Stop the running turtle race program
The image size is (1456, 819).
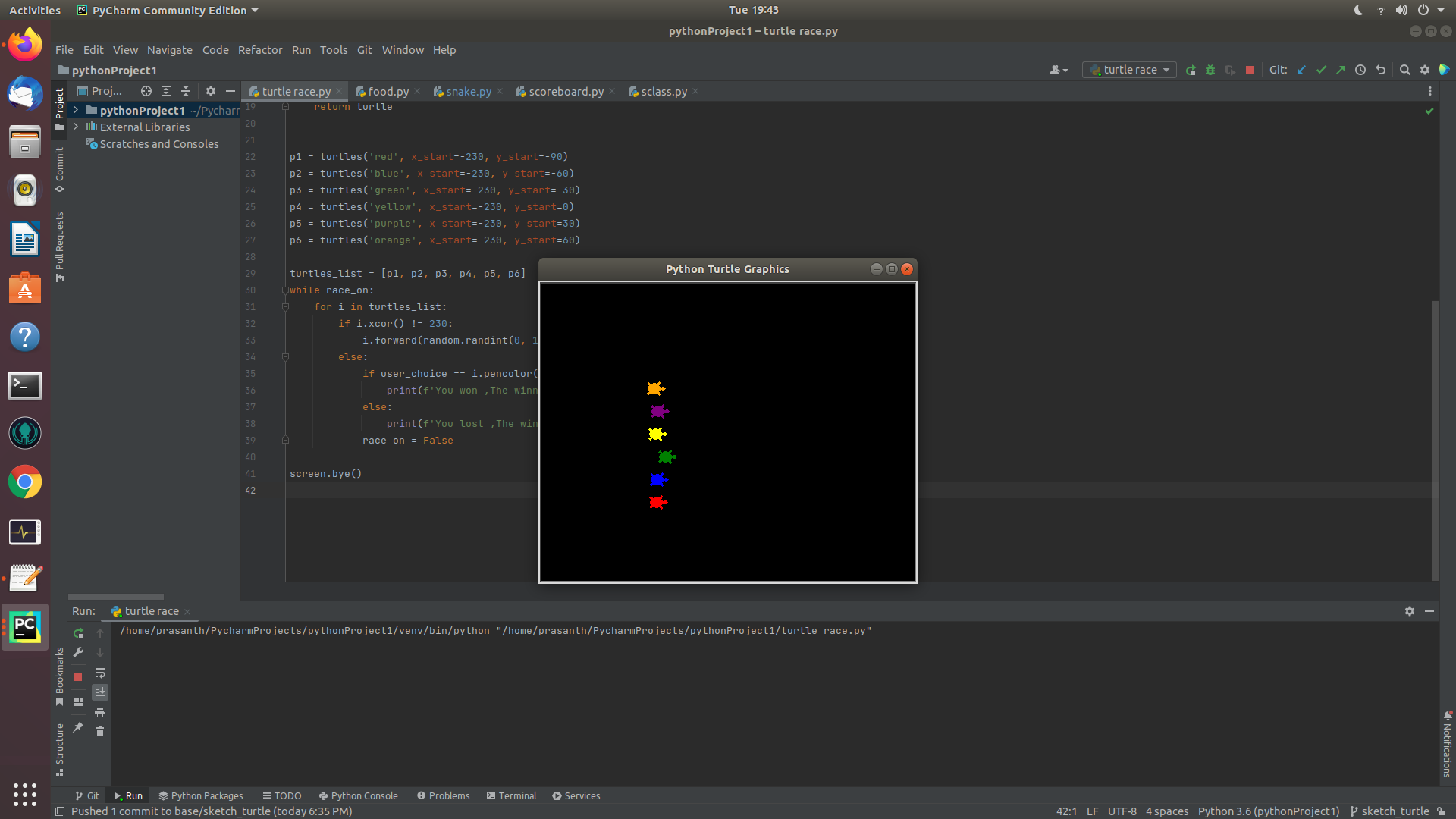(x=1250, y=70)
